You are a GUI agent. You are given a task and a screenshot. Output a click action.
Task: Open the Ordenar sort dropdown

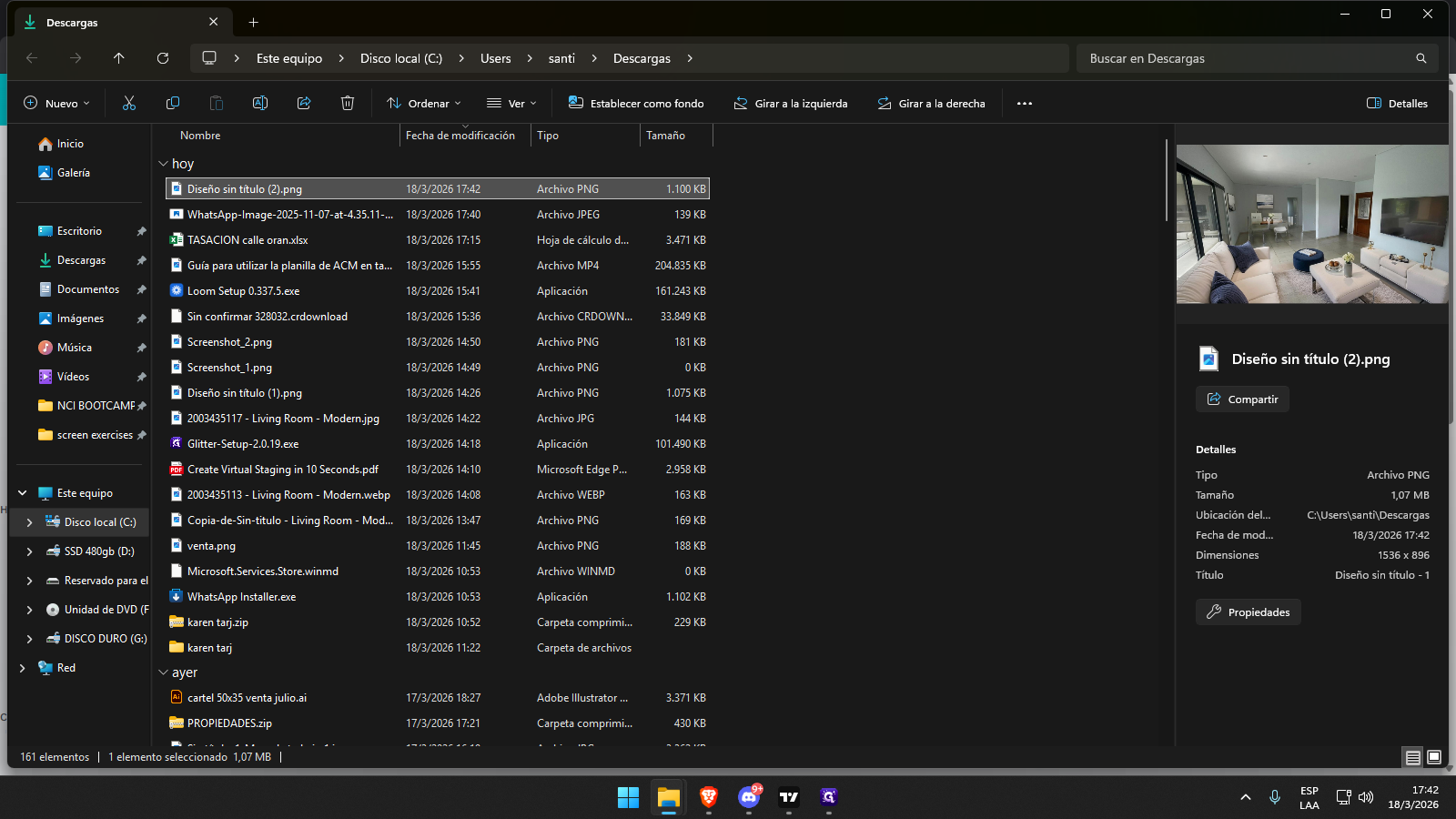click(424, 104)
